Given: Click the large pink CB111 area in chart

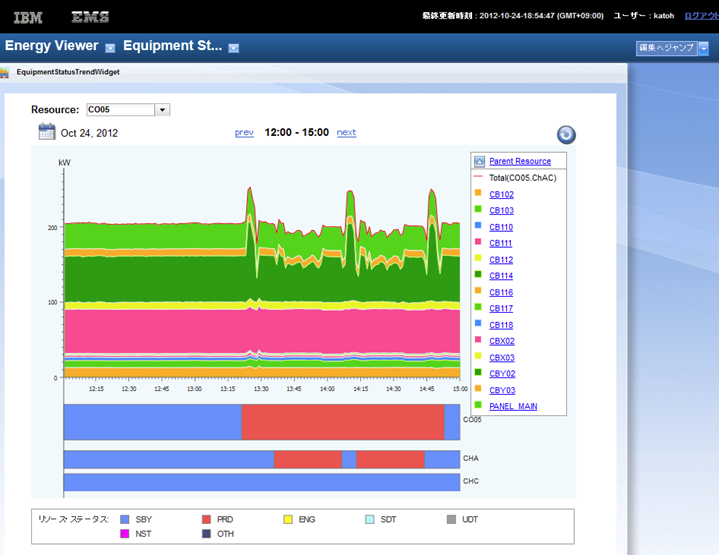Looking at the screenshot, I should click(x=262, y=331).
